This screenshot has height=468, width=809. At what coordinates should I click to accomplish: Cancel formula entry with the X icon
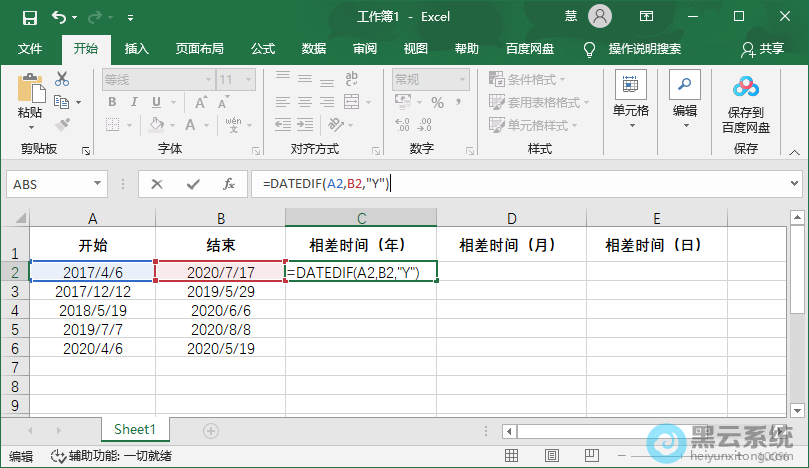[157, 184]
